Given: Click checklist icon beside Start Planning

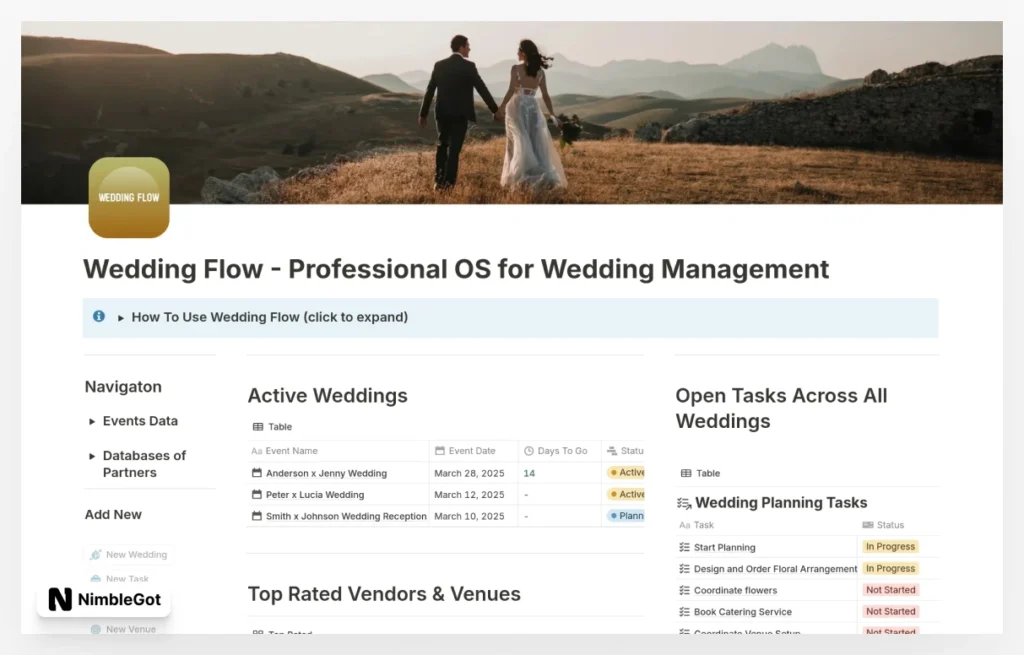Looking at the screenshot, I should coord(684,547).
